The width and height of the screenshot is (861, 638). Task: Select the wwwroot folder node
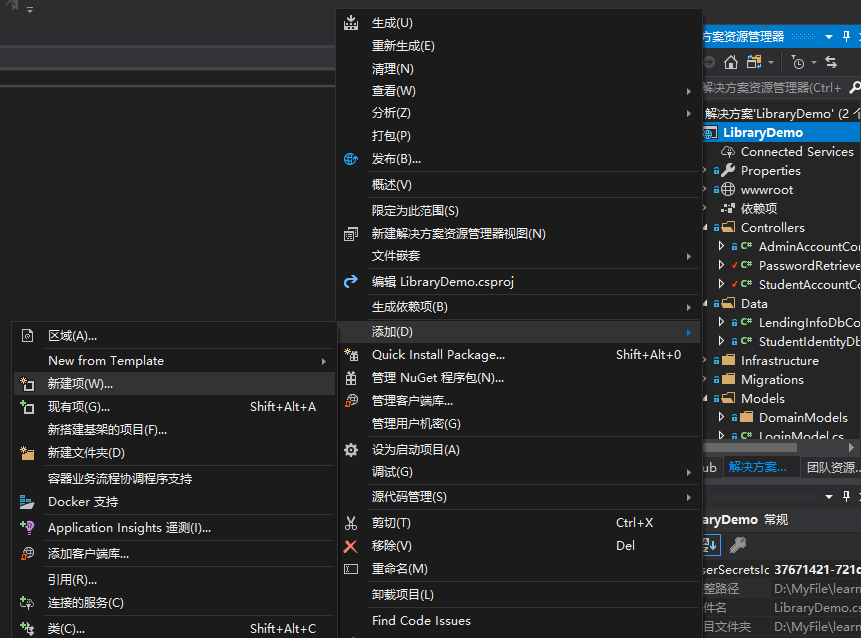(x=767, y=190)
